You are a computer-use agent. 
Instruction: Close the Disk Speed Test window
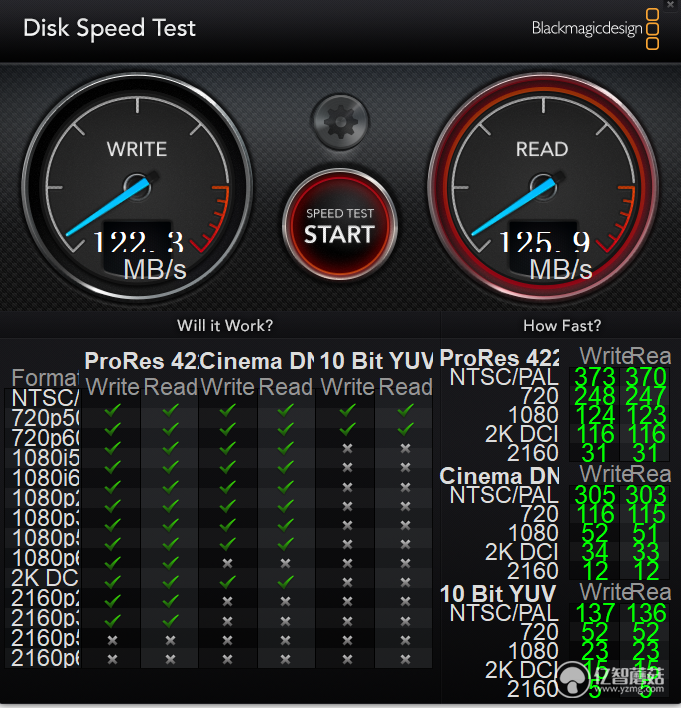671,5
